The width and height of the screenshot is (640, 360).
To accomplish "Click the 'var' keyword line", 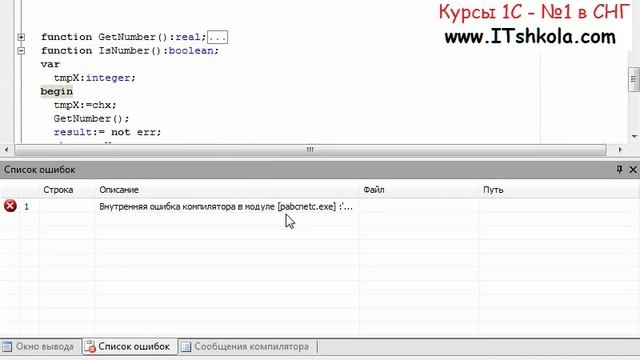I will point(50,64).
